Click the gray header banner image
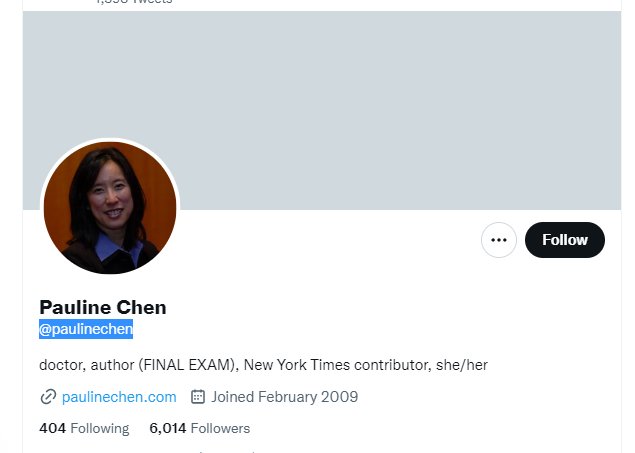Screen dimensions: 635x453 click(322, 110)
